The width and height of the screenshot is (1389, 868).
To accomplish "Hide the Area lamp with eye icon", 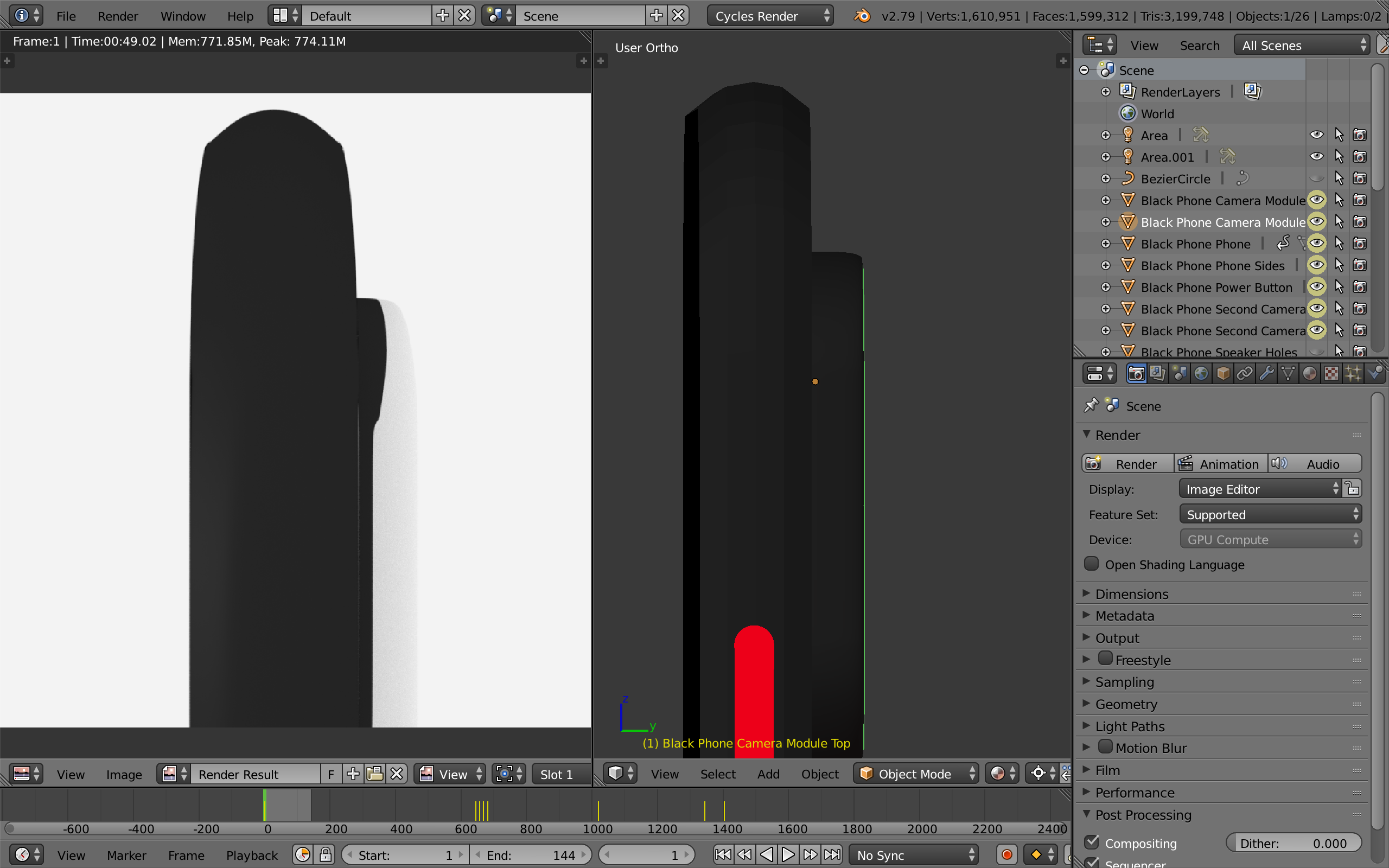I will (x=1317, y=135).
